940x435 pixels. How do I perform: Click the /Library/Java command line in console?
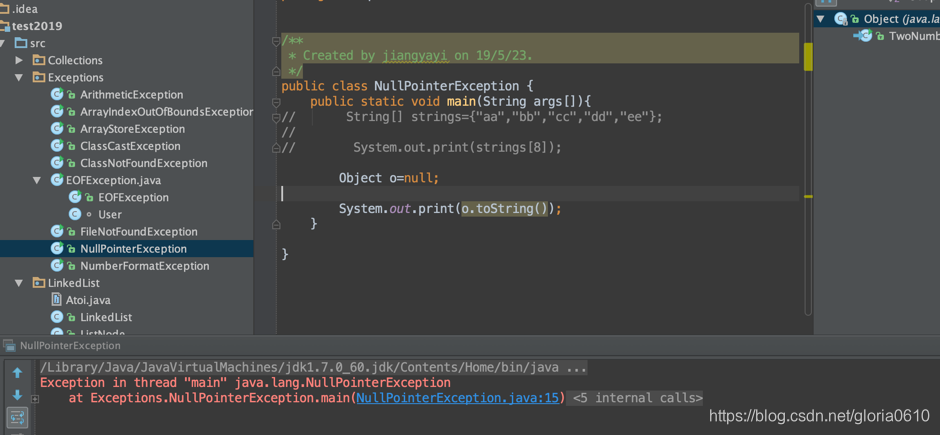[314, 367]
